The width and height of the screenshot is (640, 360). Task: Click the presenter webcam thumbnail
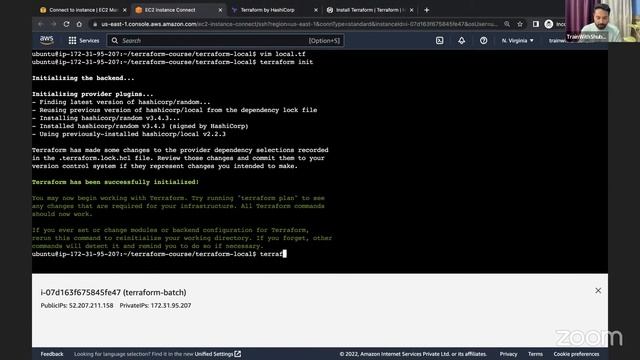pyautogui.click(x=602, y=20)
